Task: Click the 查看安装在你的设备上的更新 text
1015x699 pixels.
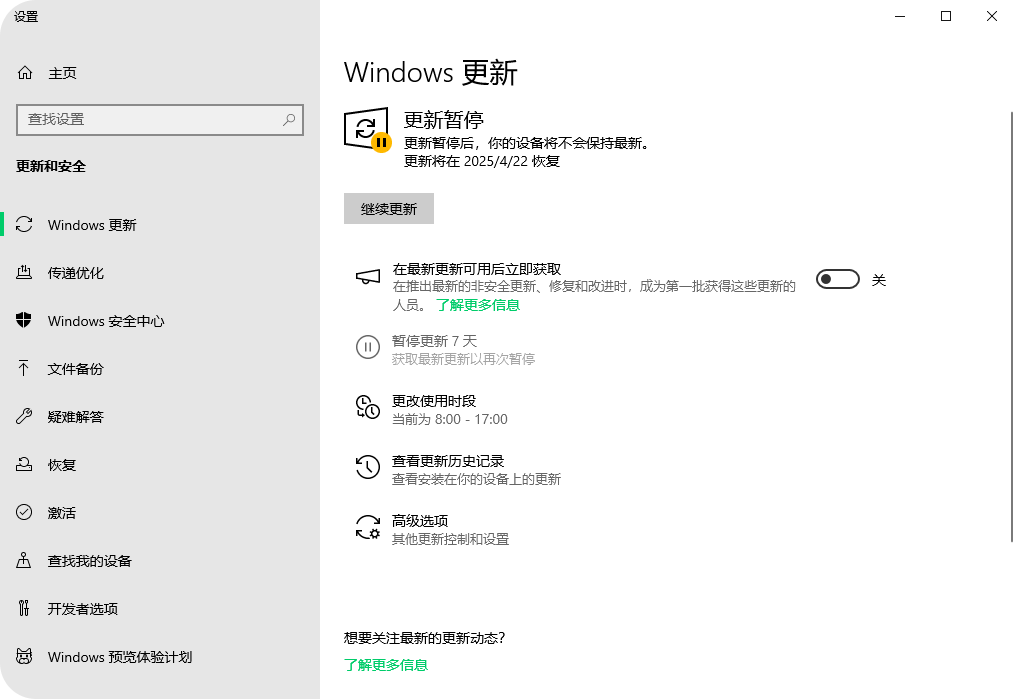Action: 476,479
